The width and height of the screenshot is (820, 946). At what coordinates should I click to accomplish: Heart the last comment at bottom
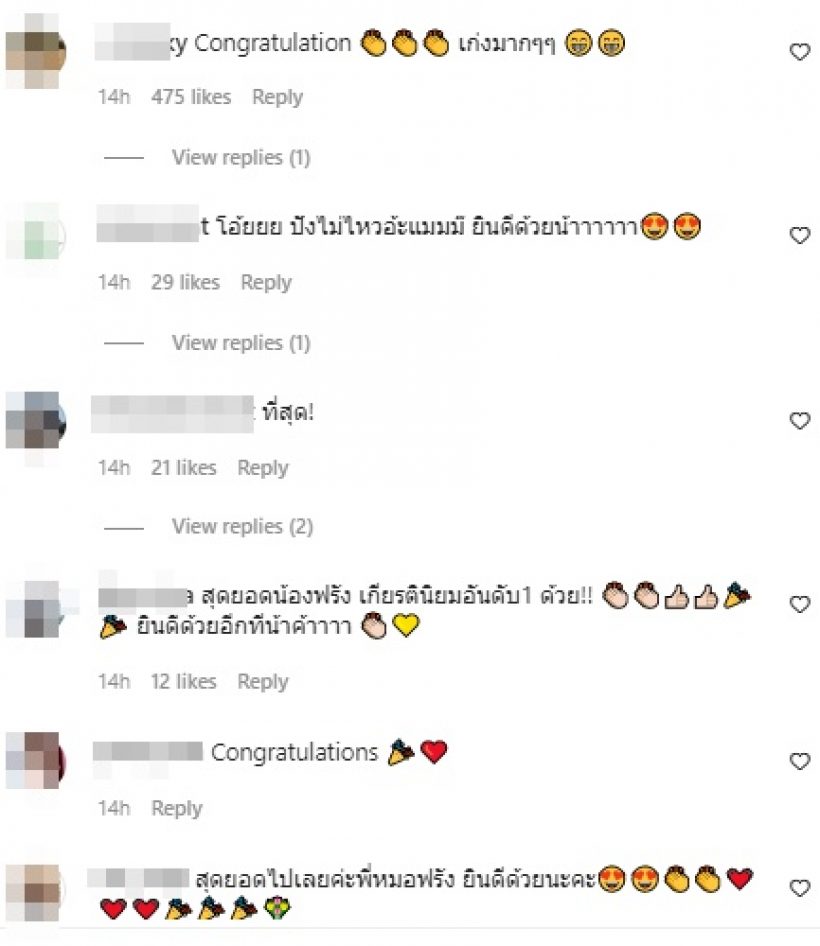point(799,888)
